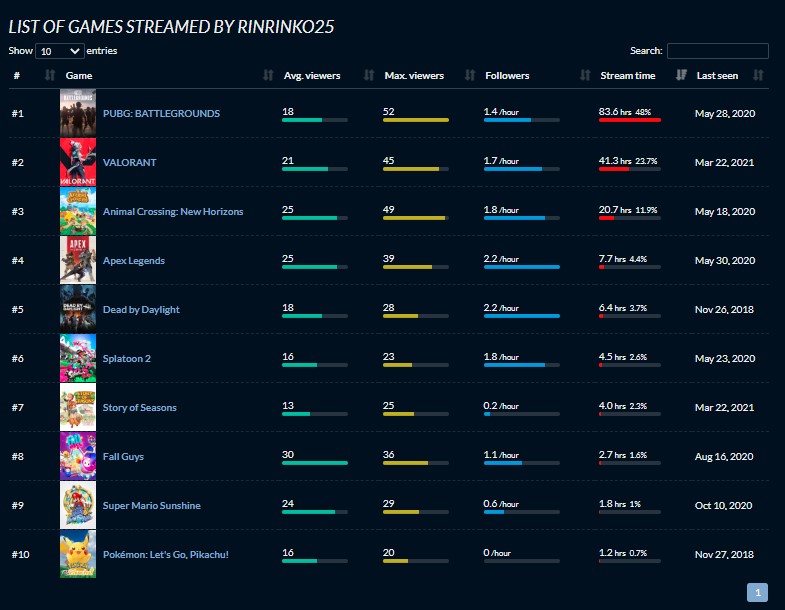
Task: Click Apex Legends followers blue bar
Action: 522,267
